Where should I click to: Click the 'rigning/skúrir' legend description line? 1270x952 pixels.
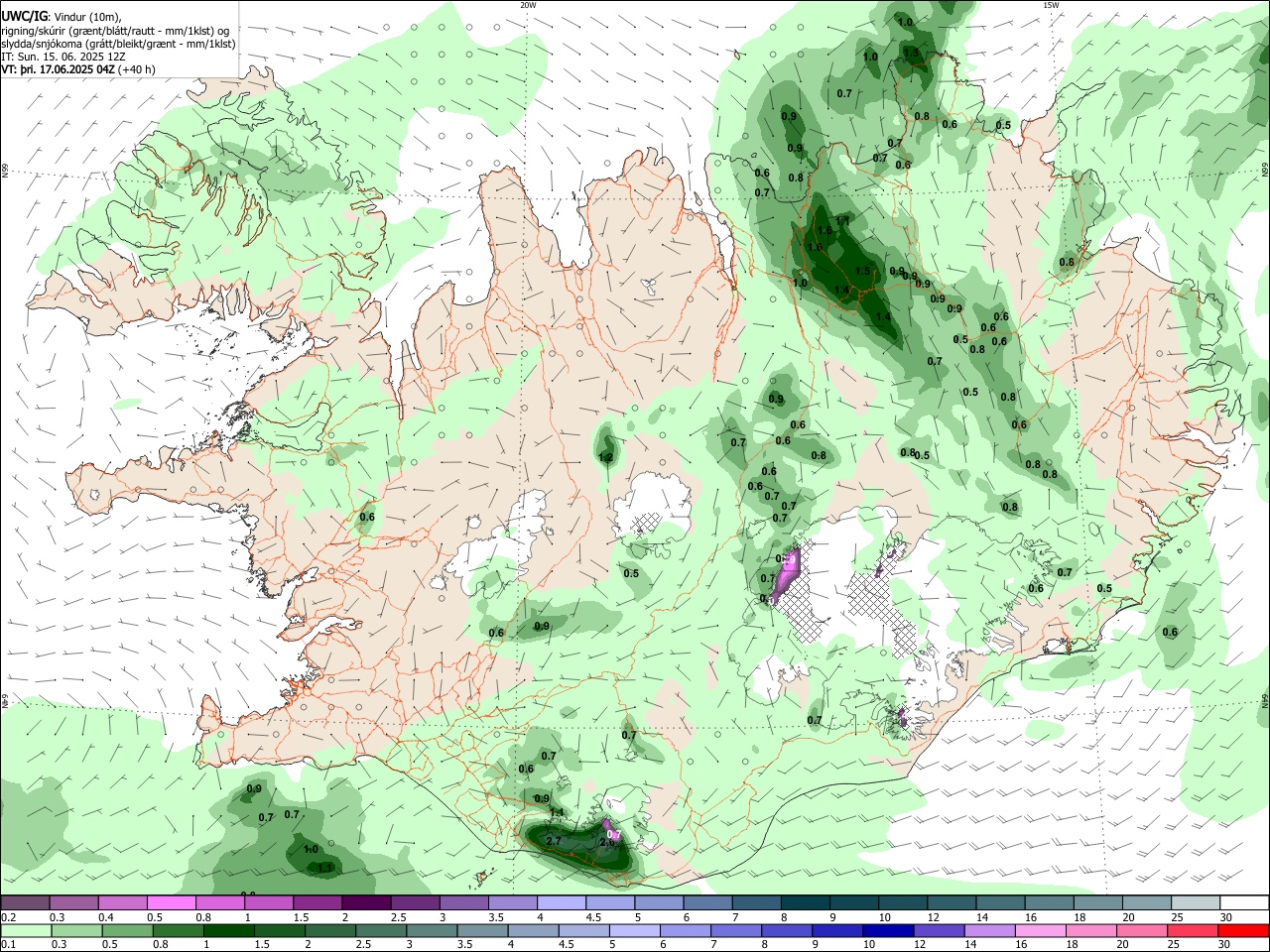(x=115, y=31)
